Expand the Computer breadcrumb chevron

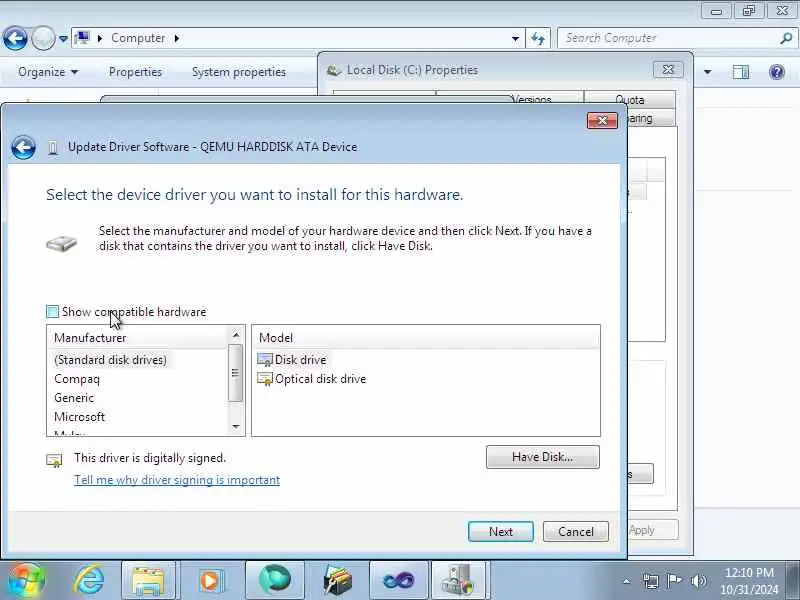[177, 38]
